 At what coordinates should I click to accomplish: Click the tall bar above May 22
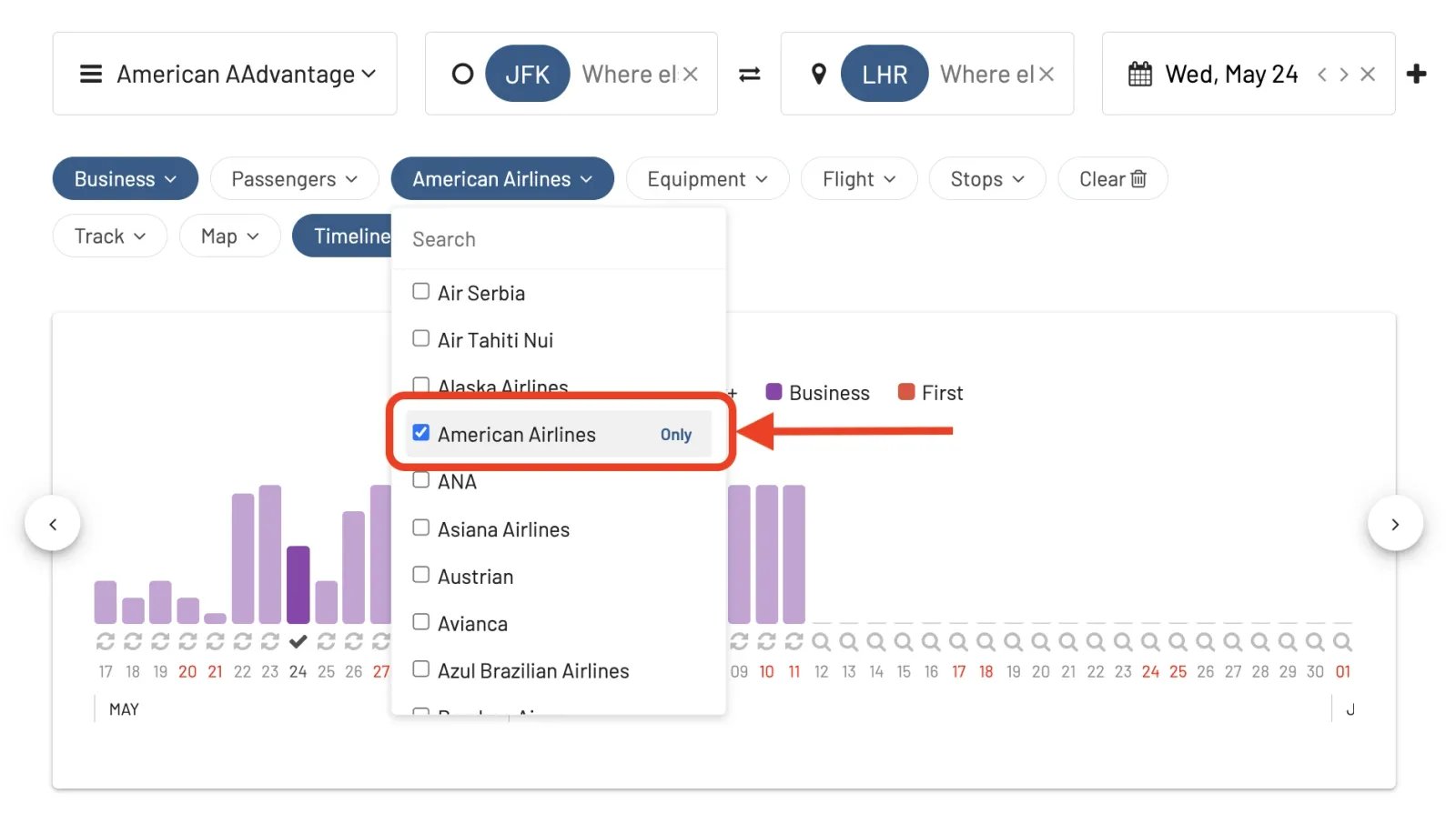pyautogui.click(x=243, y=558)
